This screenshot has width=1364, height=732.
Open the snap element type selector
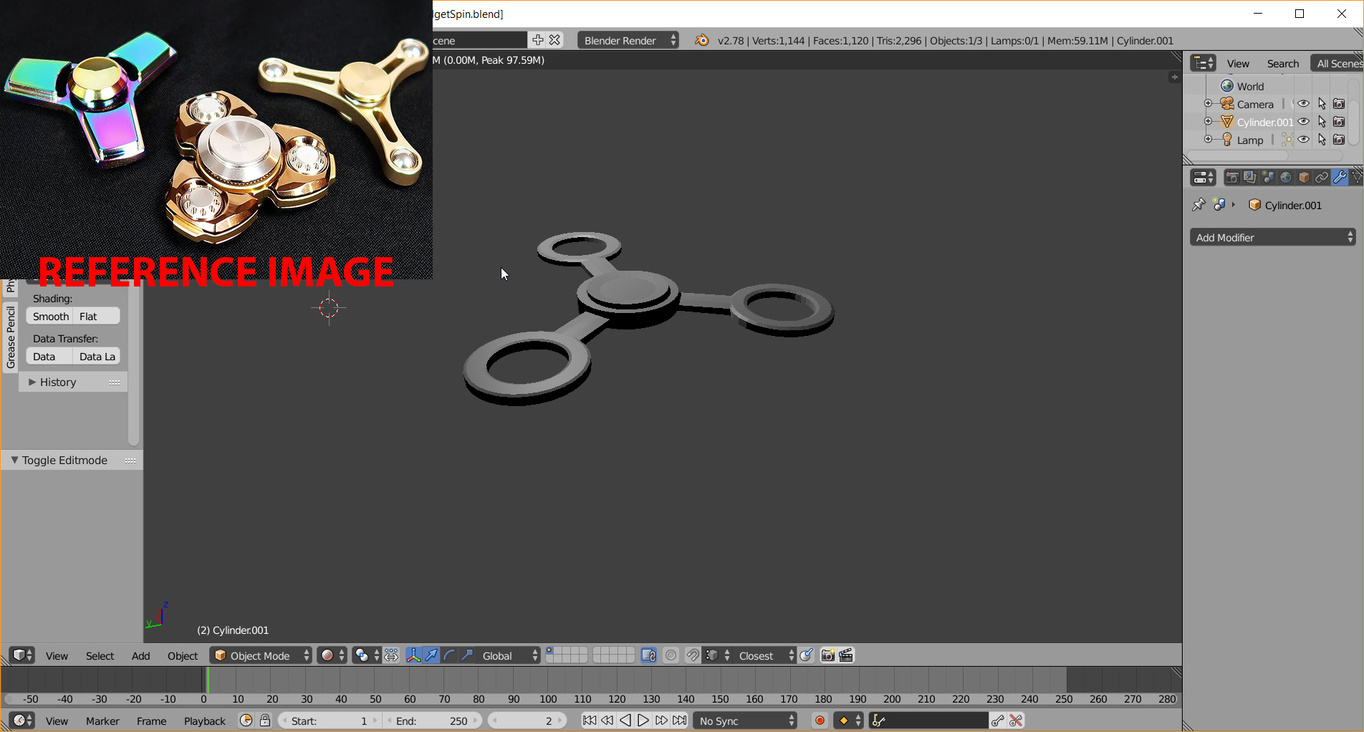pos(717,656)
